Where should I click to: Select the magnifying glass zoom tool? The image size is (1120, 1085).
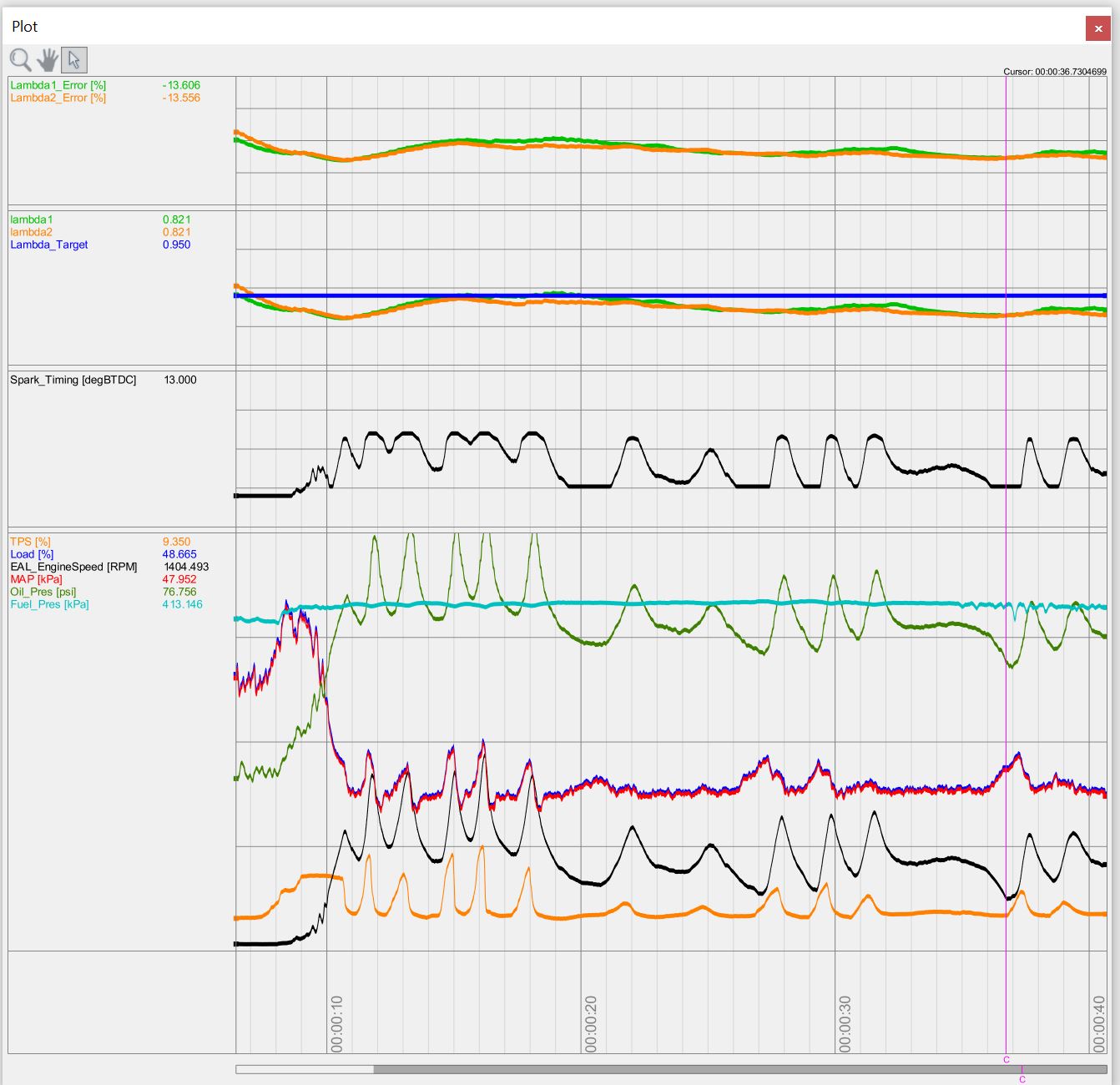click(21, 60)
